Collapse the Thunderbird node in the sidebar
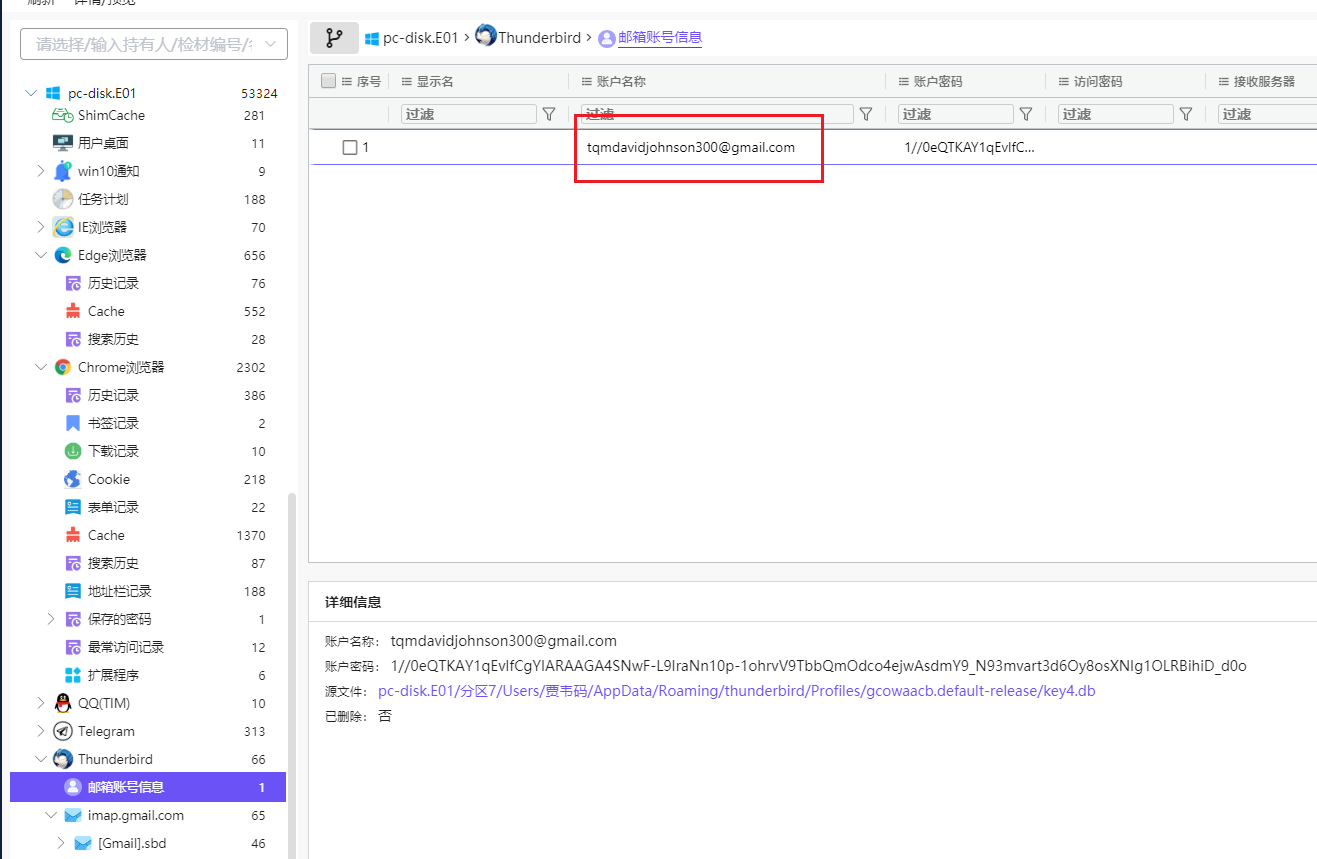The image size is (1317, 859). pyautogui.click(x=40, y=759)
